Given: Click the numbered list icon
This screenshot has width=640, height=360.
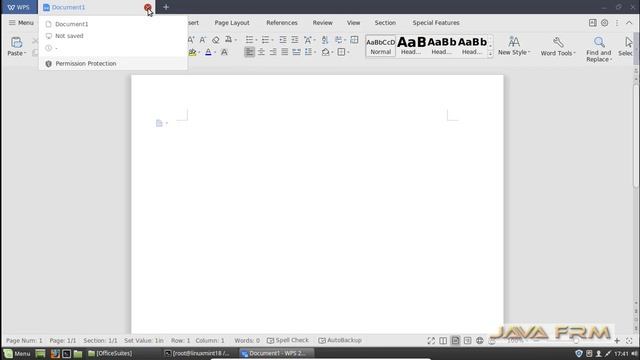Looking at the screenshot, I should (265, 40).
